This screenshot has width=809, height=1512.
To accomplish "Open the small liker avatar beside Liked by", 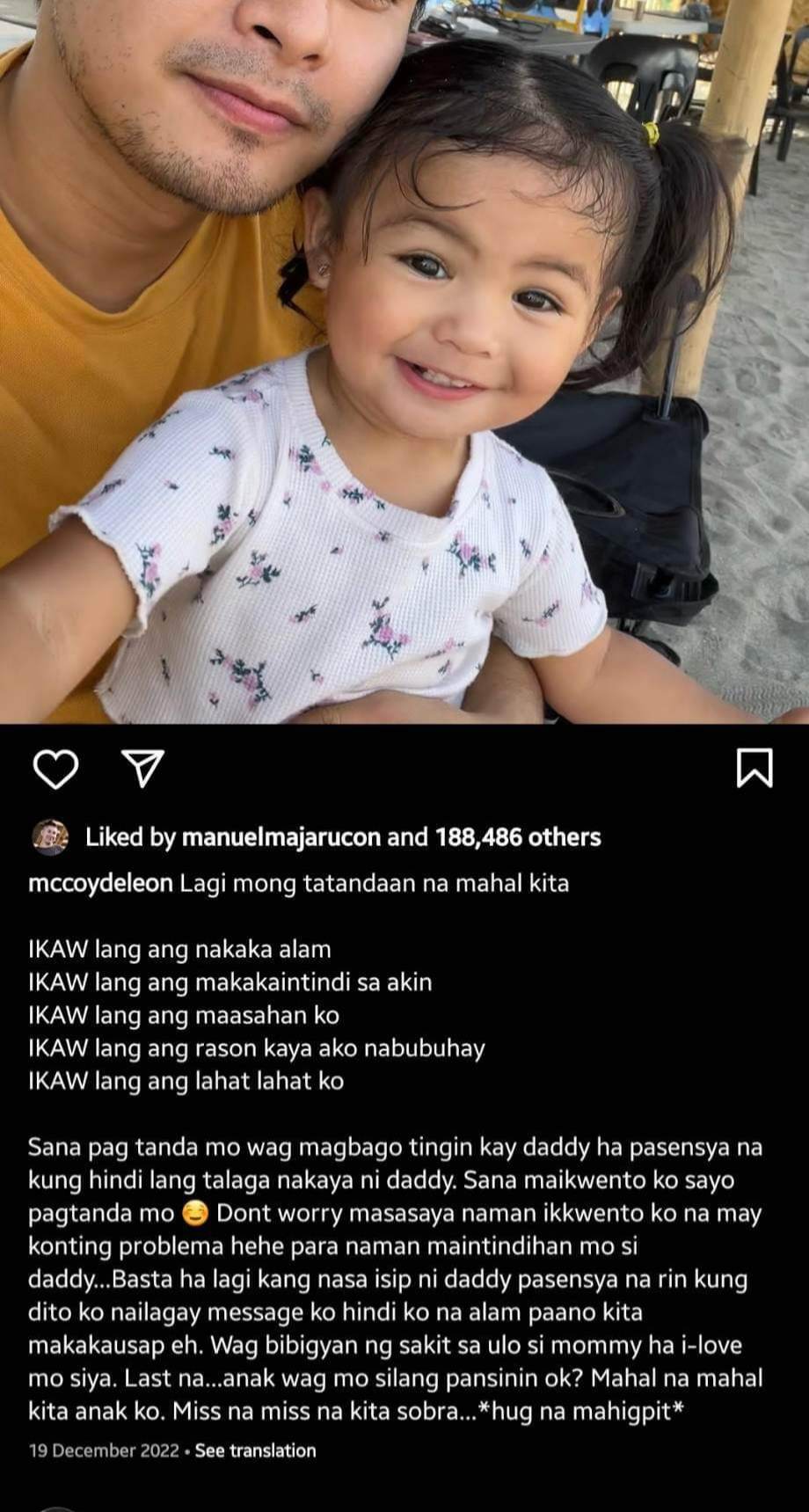I will click(50, 837).
